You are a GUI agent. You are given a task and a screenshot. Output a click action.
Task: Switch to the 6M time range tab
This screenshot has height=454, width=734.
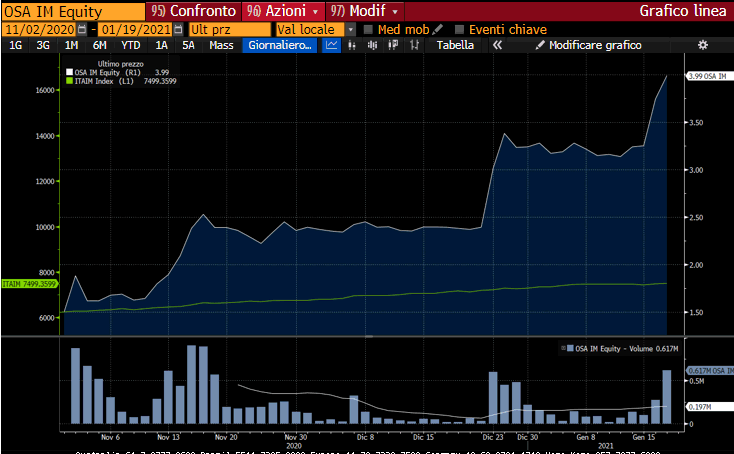(99, 45)
